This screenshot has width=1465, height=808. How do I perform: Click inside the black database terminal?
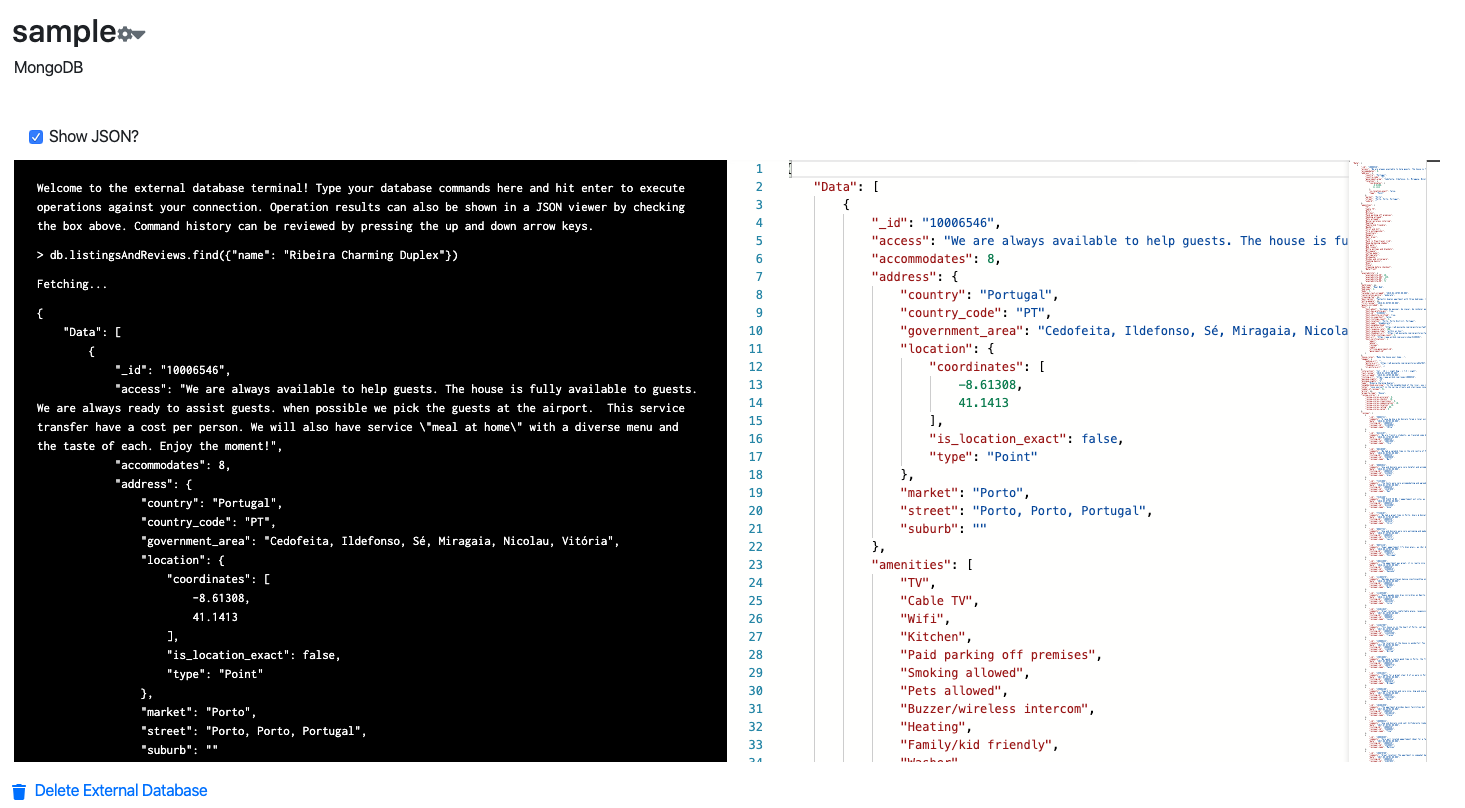click(370, 600)
